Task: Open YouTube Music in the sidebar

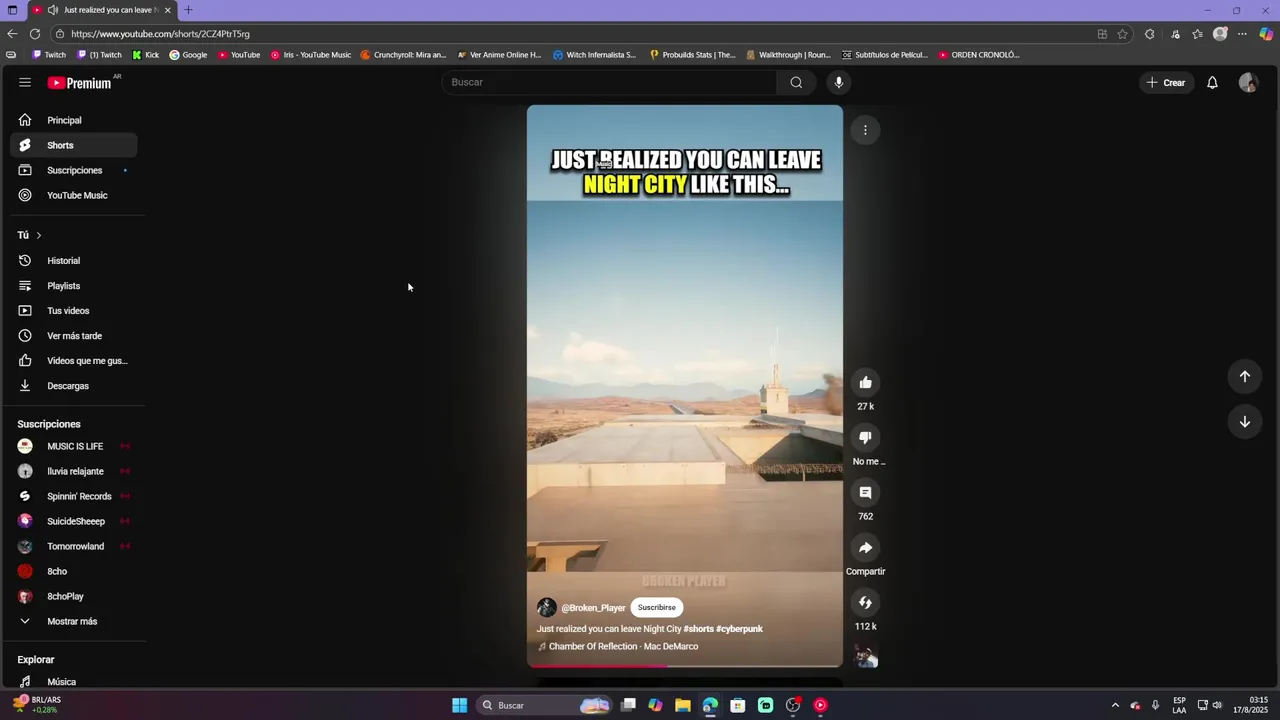Action: click(x=73, y=195)
